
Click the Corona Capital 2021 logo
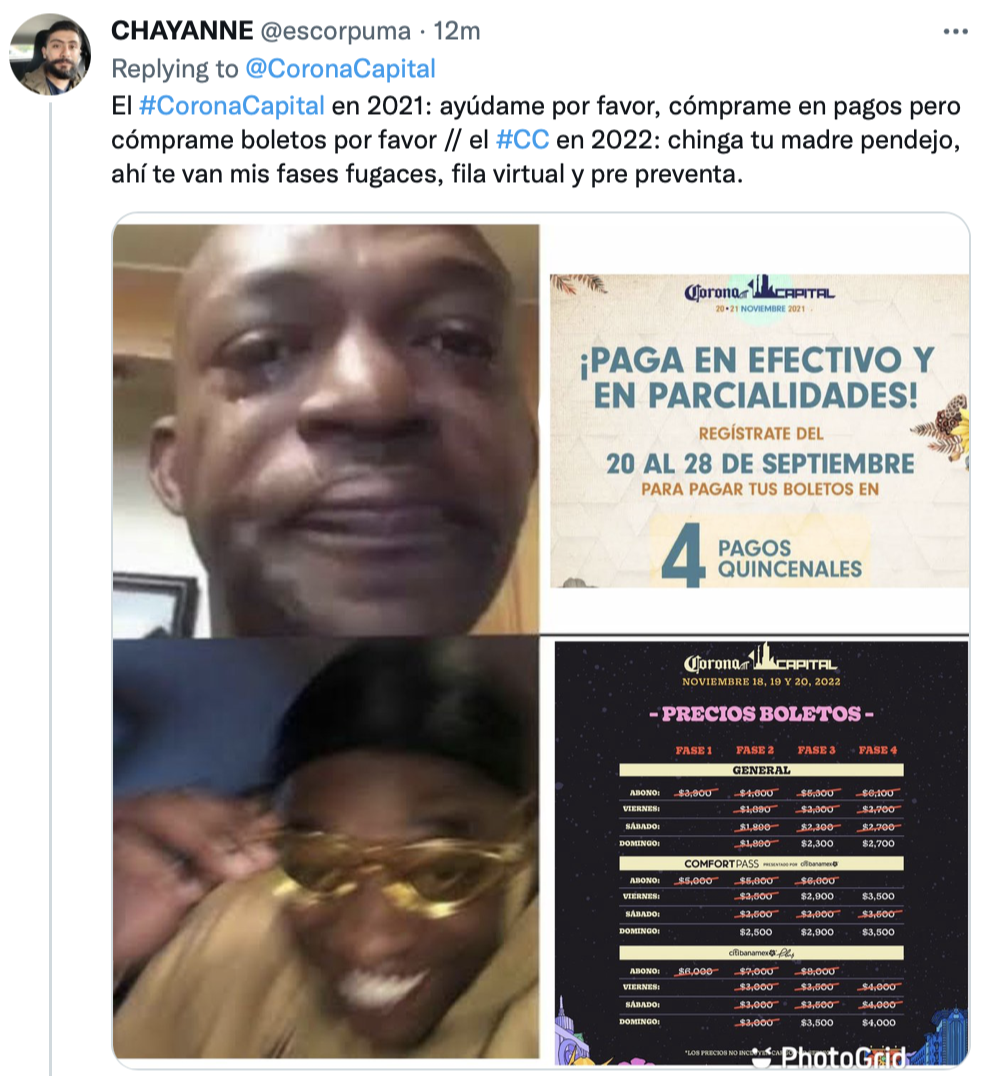coord(759,293)
